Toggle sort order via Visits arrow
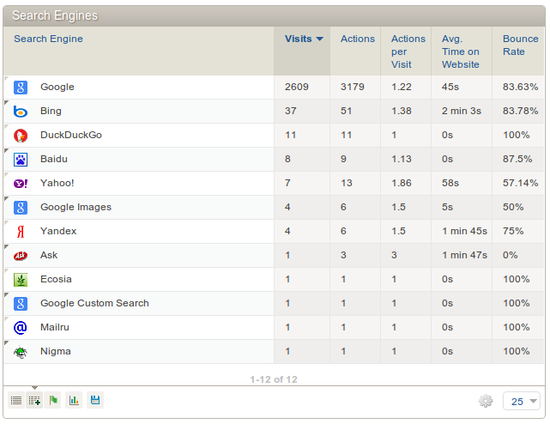Viewport: 550px width, 424px height. 319,39
